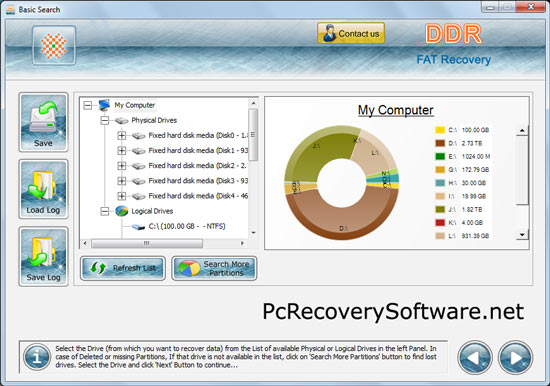
Task: Click the legend scrollbar down arrow
Action: click(522, 235)
